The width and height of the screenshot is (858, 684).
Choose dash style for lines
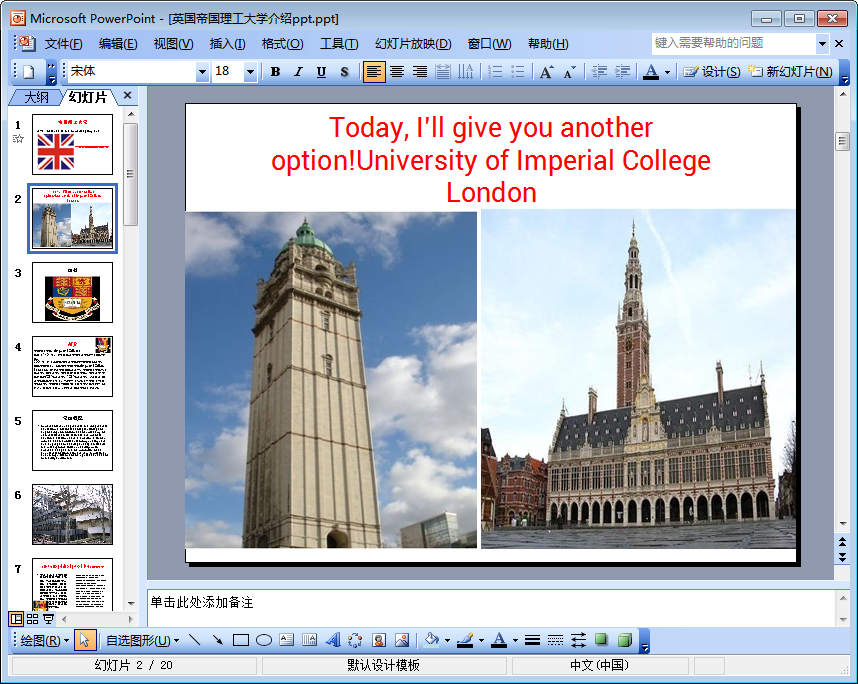coord(555,640)
